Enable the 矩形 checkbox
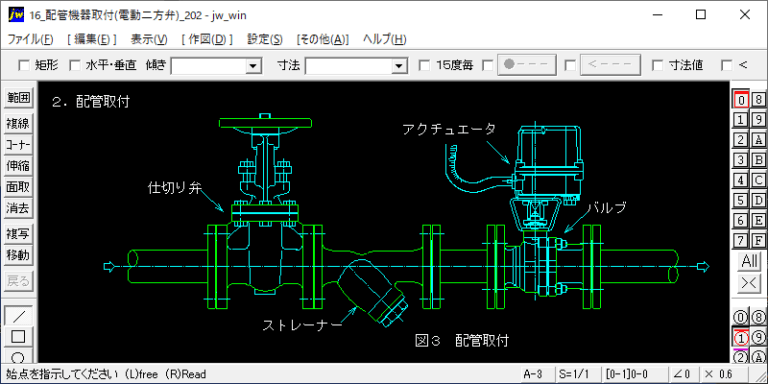768x384 pixels. click(24, 65)
